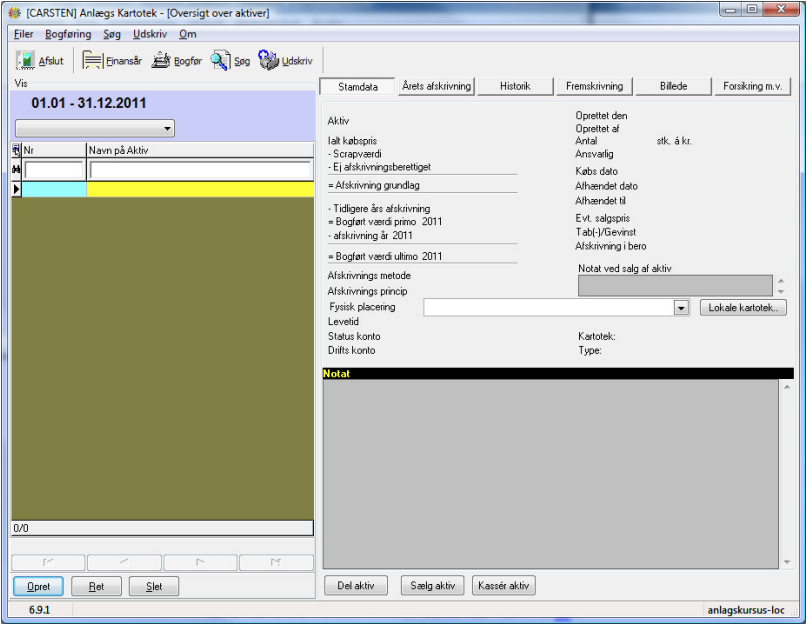Click the Nr column header
This screenshot has width=808, height=624.
[x=54, y=150]
